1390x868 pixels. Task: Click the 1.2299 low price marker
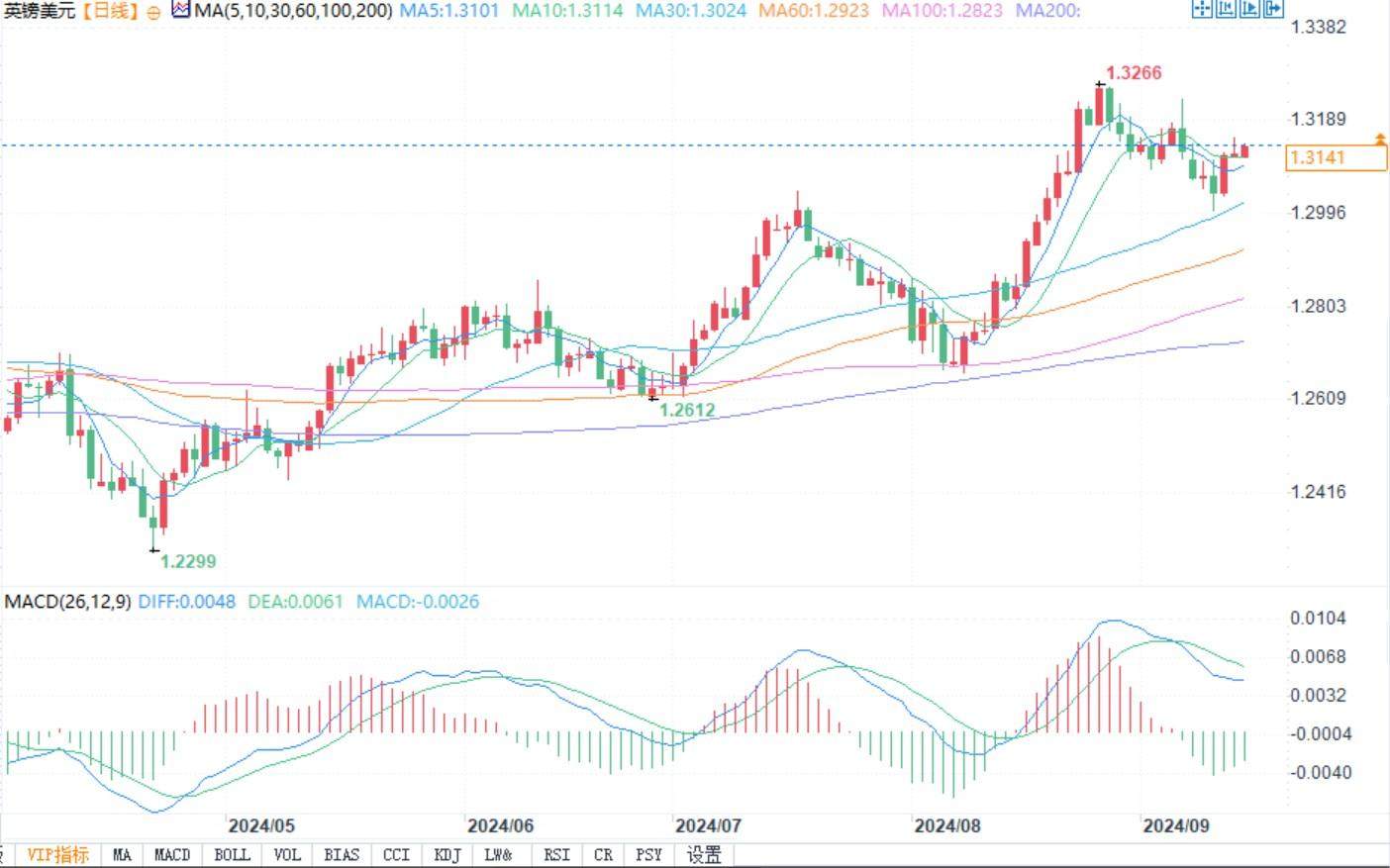pyautogui.click(x=188, y=561)
